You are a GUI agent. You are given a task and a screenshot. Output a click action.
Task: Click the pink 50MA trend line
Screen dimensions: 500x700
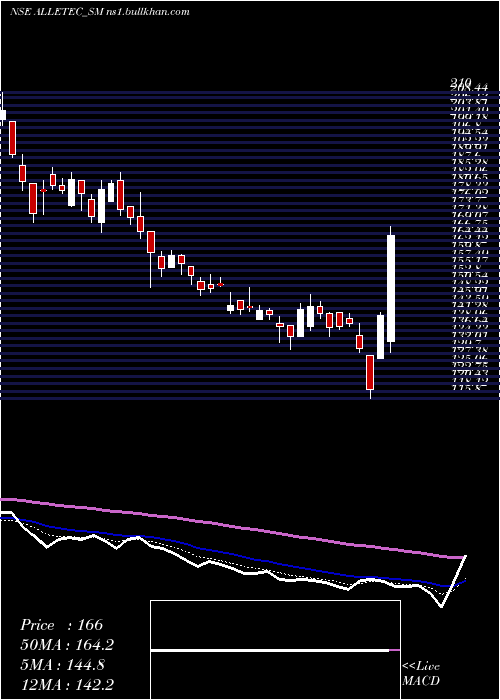pos(232,526)
